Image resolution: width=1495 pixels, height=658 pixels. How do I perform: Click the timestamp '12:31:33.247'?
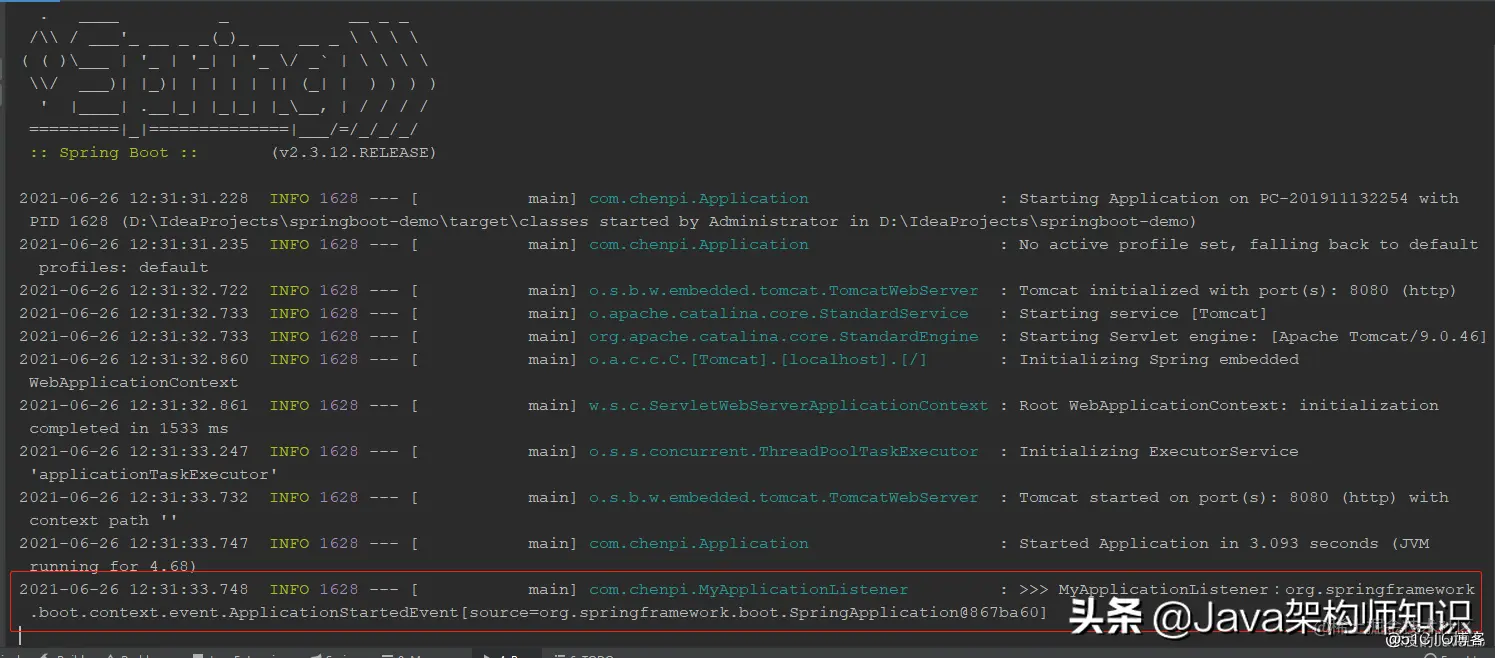pyautogui.click(x=189, y=452)
